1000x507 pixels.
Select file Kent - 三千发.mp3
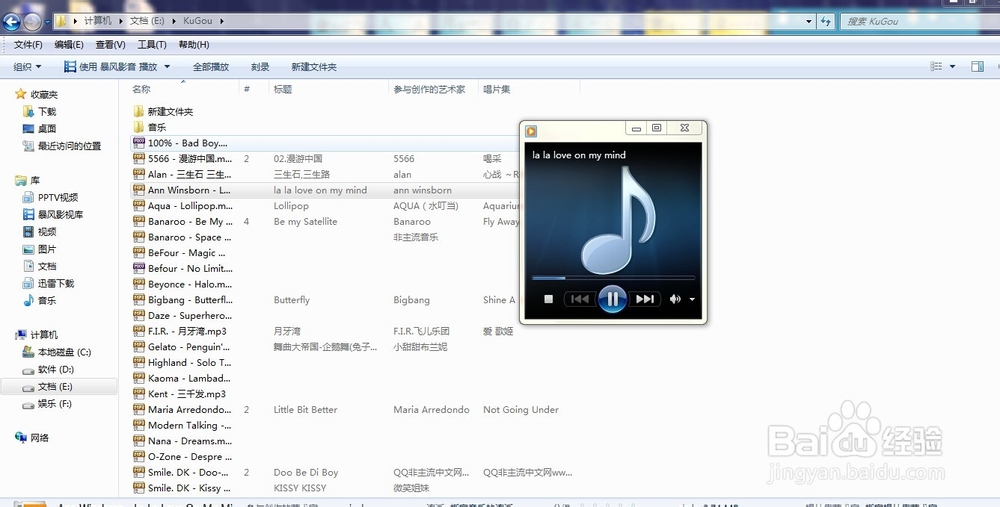point(186,394)
